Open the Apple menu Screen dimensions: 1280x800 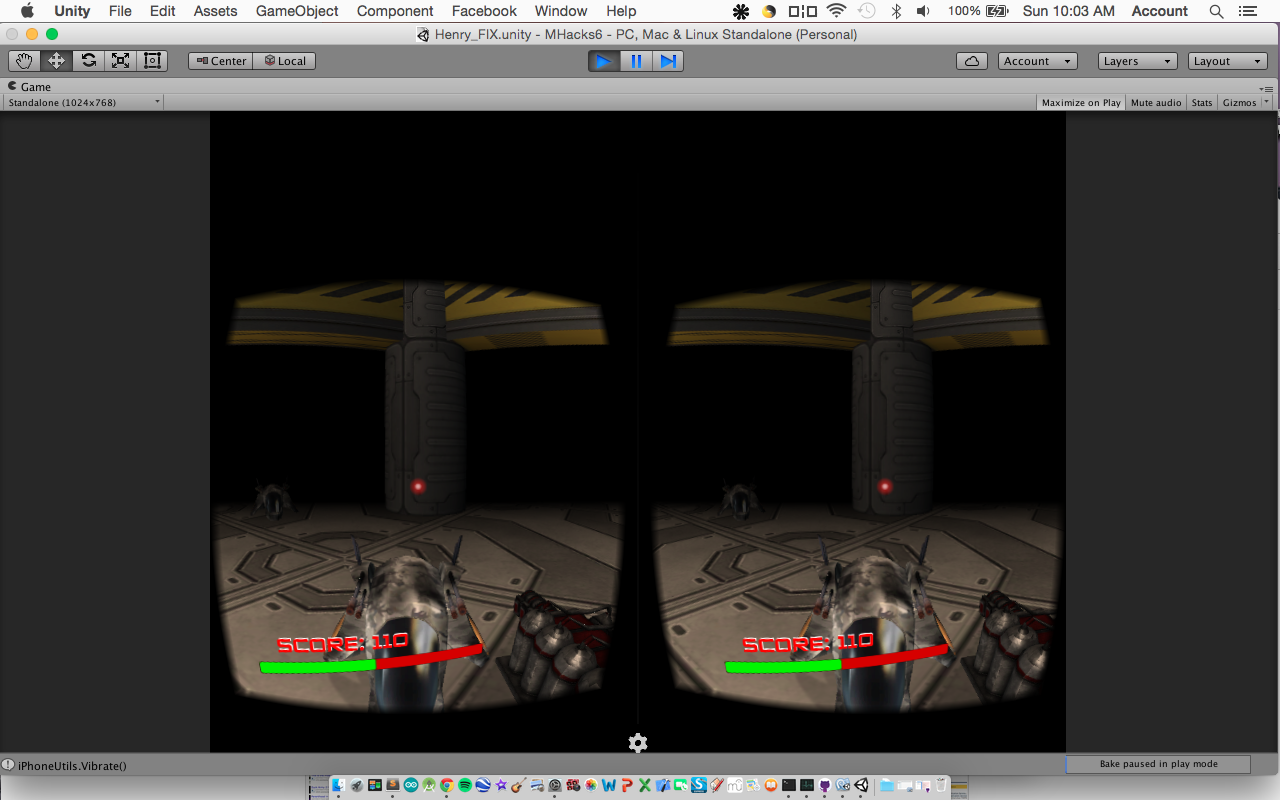coord(27,11)
